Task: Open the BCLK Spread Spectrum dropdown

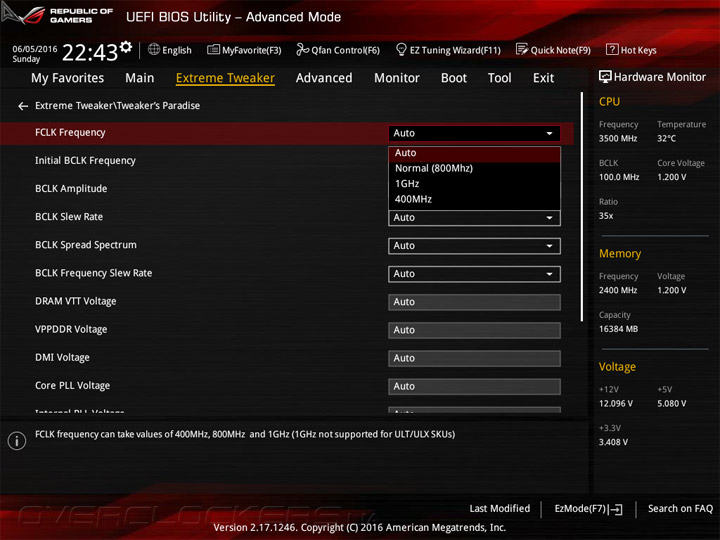Action: pyautogui.click(x=474, y=246)
